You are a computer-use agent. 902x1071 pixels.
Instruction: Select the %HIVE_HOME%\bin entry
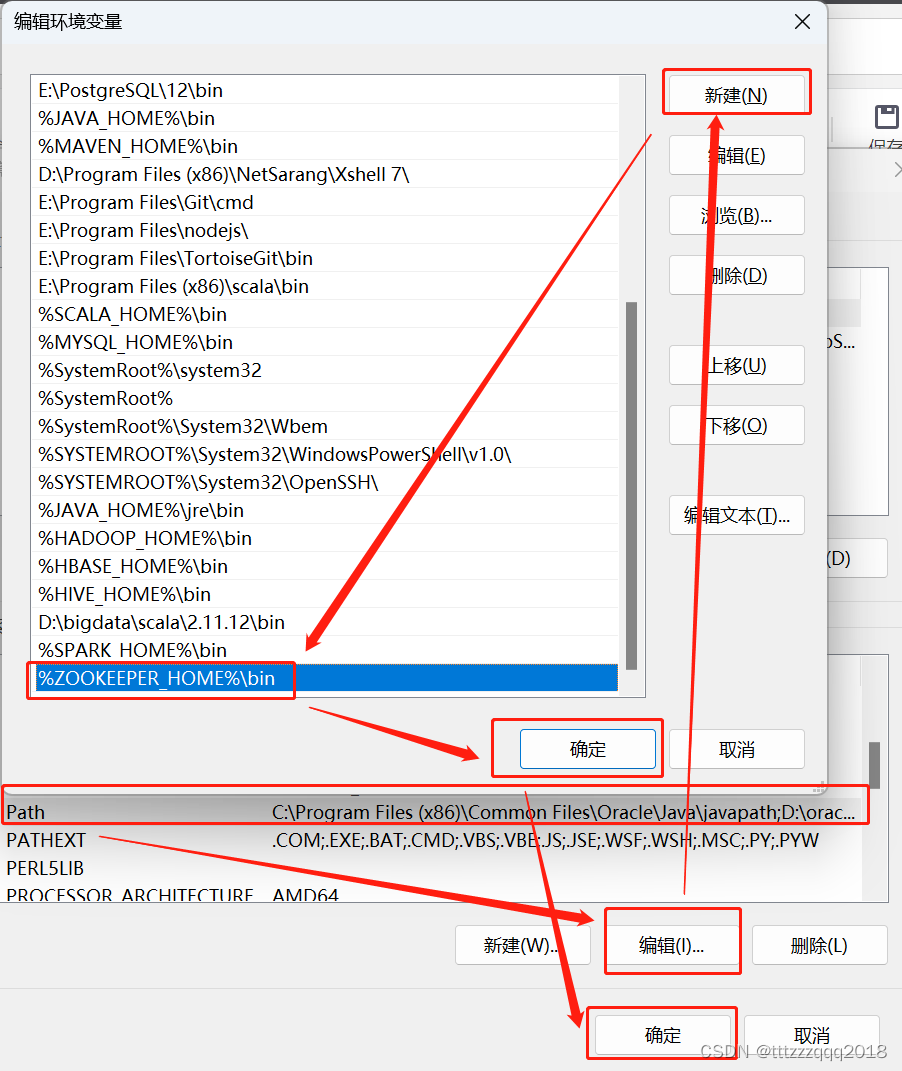point(325,594)
